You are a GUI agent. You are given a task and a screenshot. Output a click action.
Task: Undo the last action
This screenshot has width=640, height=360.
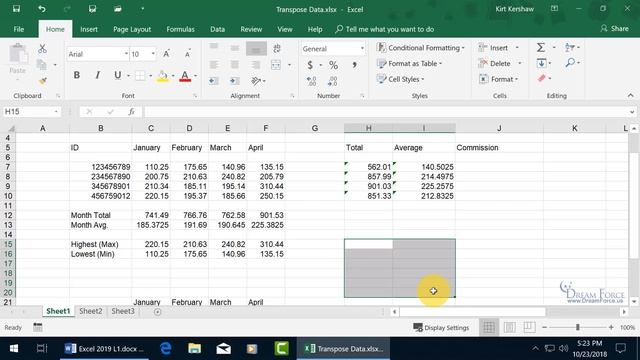pos(42,9)
